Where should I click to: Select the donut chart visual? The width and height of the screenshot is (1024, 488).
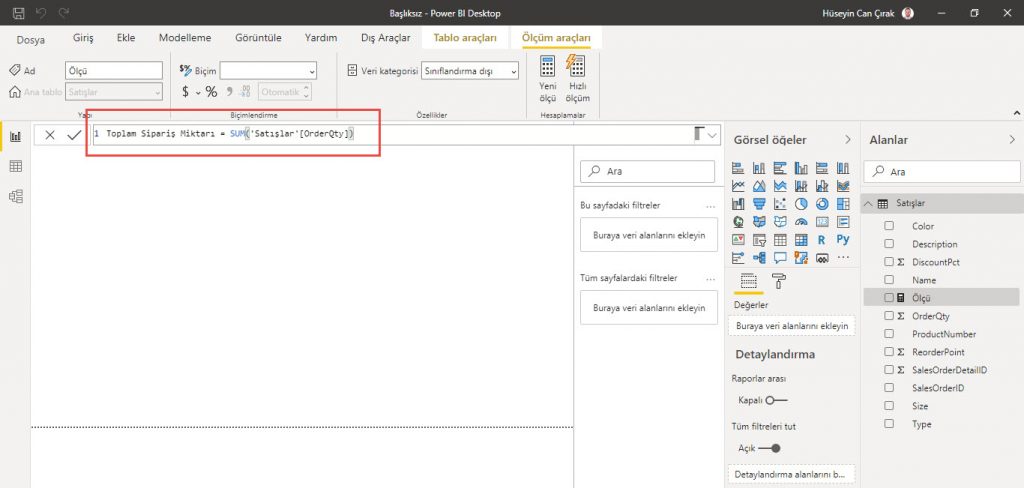point(822,204)
